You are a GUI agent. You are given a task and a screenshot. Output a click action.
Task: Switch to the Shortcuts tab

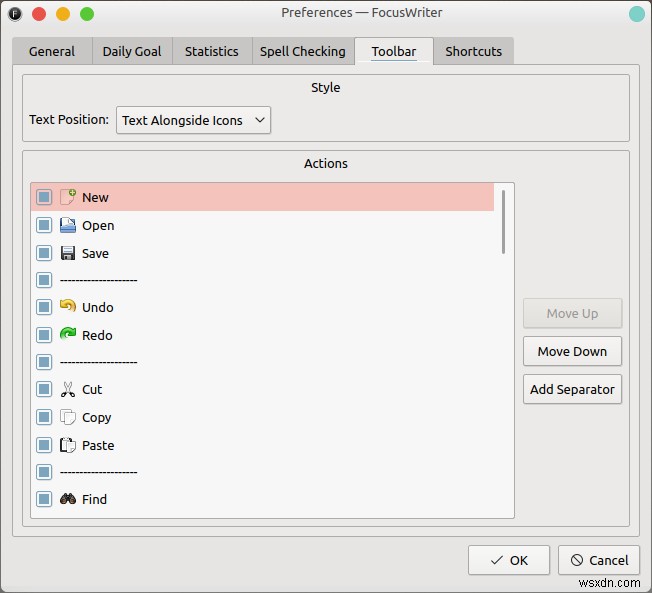[x=474, y=51]
